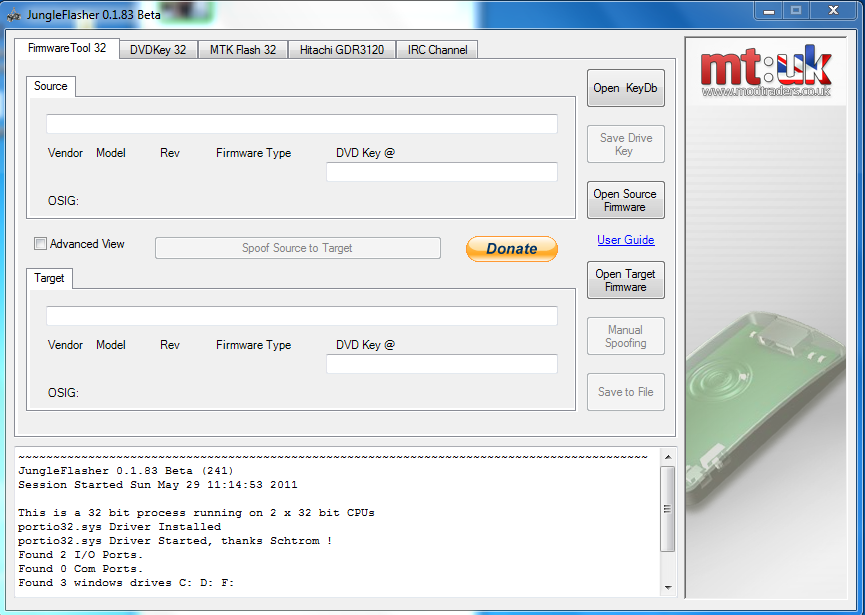Click 'portio32.sys Driver Installed' log line
The image size is (865, 615).
(x=119, y=527)
